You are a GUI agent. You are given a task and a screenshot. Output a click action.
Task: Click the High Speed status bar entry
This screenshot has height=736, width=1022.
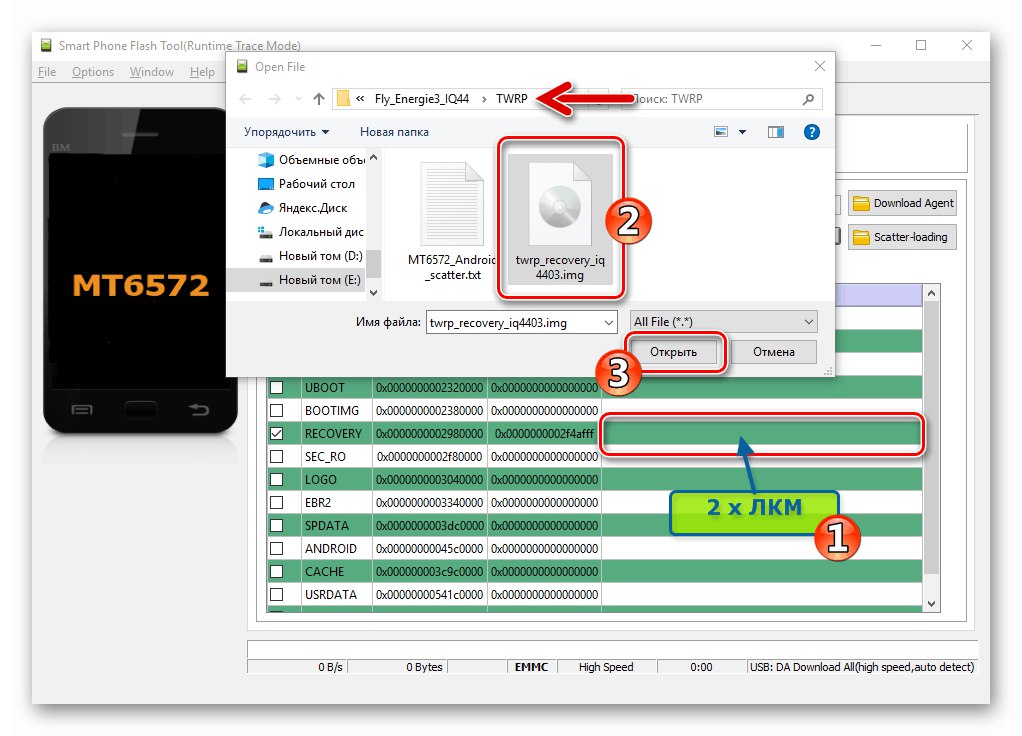(606, 667)
